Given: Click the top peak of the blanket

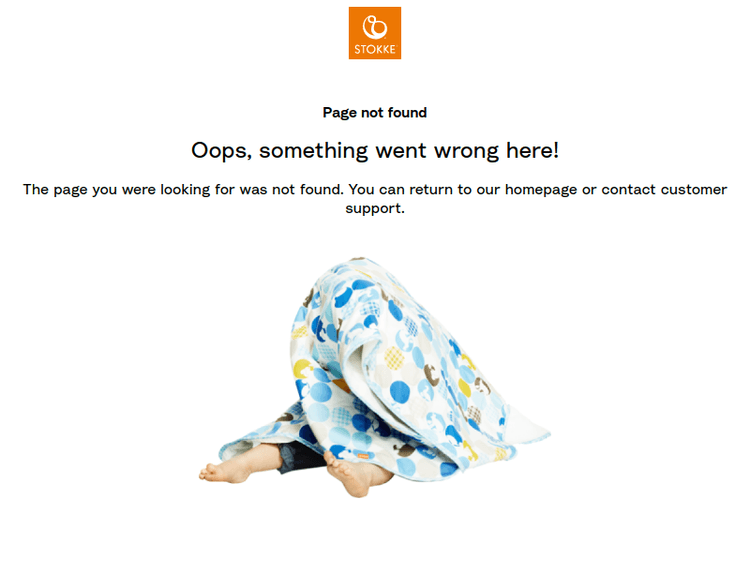Looking at the screenshot, I should point(359,261).
